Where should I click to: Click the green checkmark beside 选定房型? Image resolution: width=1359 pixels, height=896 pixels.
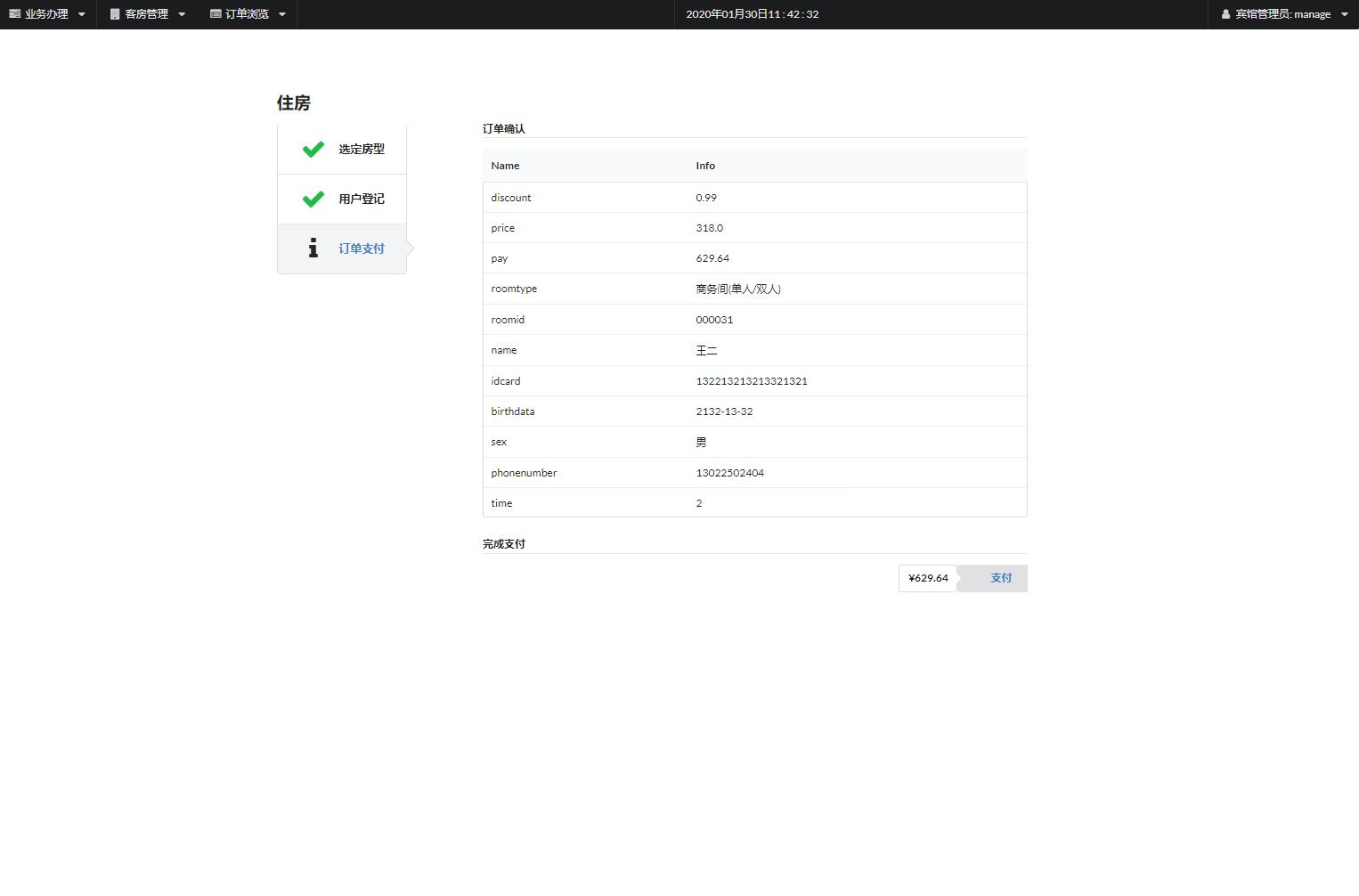coord(313,149)
